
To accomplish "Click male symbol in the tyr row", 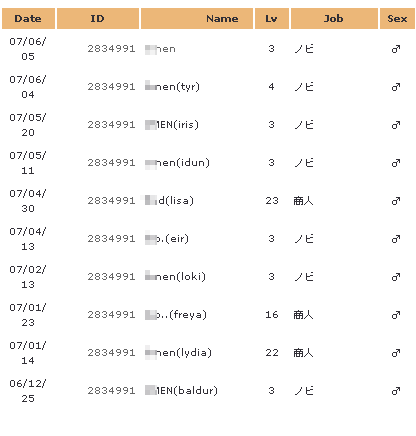I will pos(396,87).
